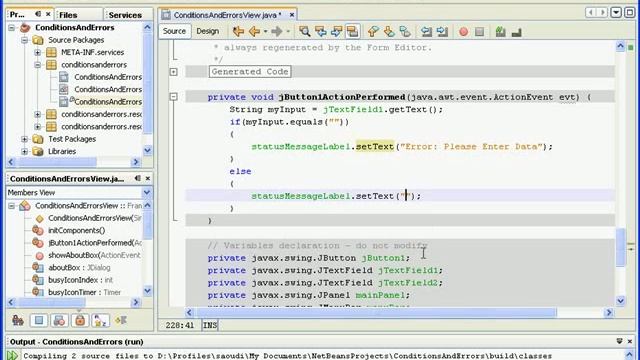Toggle Show Non-Public Members lock icon
The image size is (640, 360).
pos(80,320)
